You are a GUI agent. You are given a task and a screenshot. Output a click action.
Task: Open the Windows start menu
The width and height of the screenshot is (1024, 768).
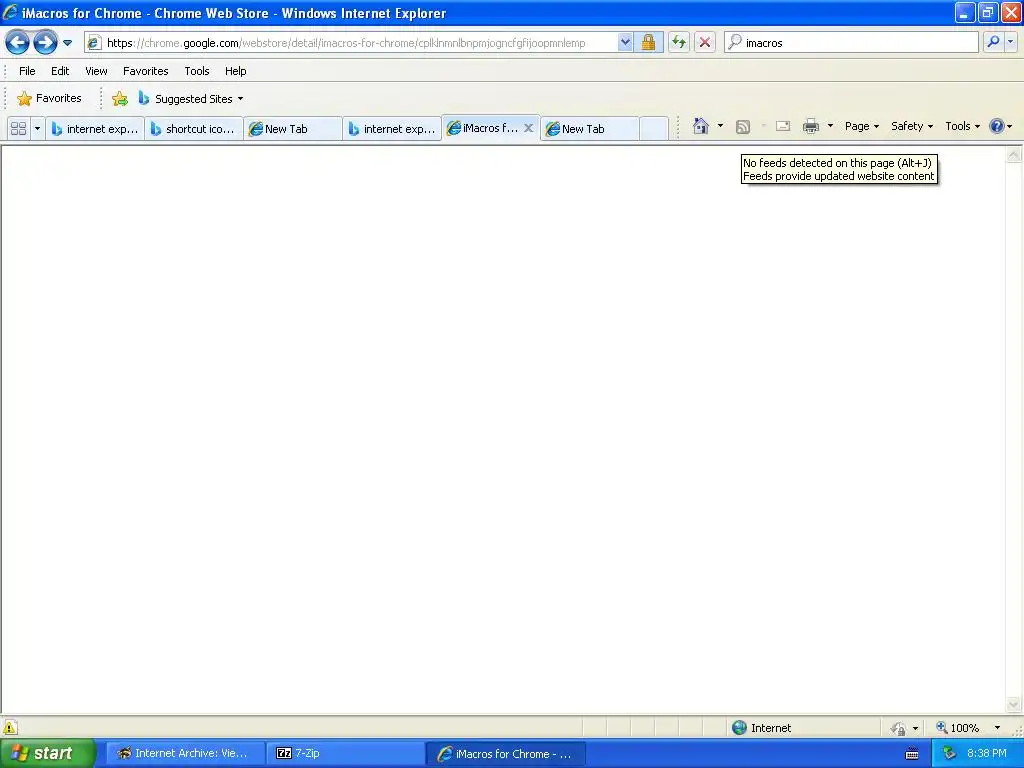48,753
